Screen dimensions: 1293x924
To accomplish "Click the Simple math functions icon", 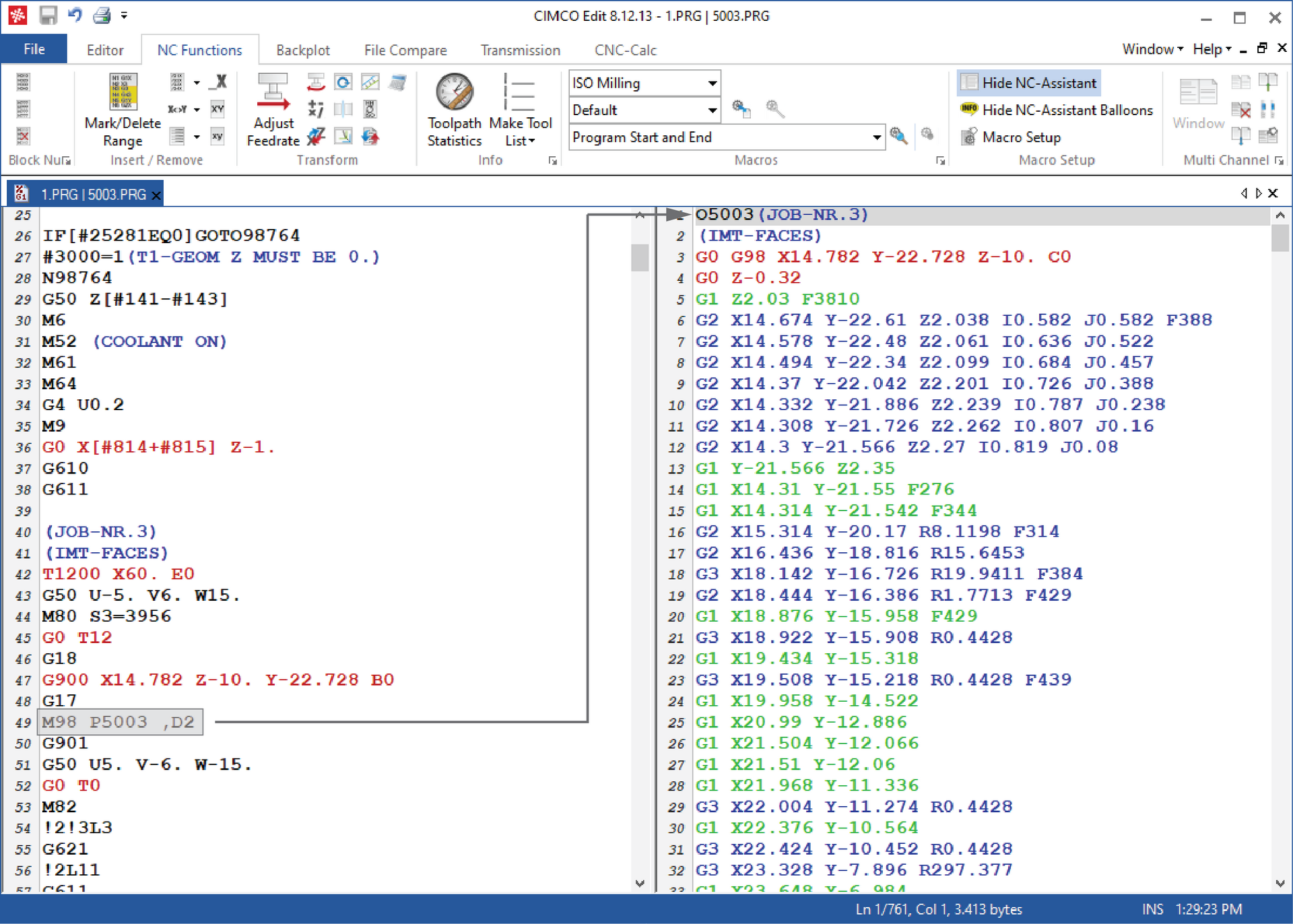I will [x=315, y=109].
